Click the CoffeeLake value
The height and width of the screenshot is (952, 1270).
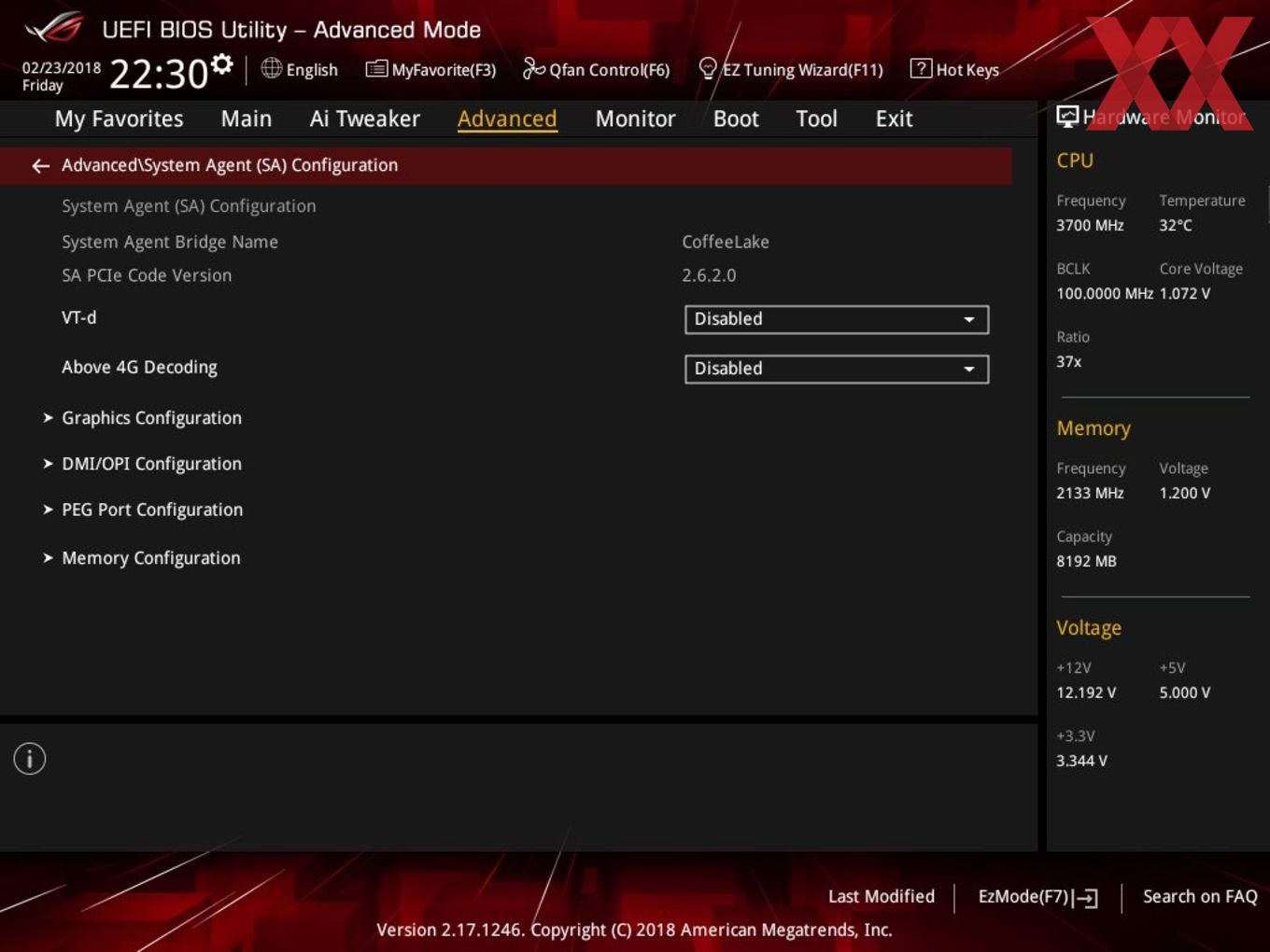[x=726, y=242]
